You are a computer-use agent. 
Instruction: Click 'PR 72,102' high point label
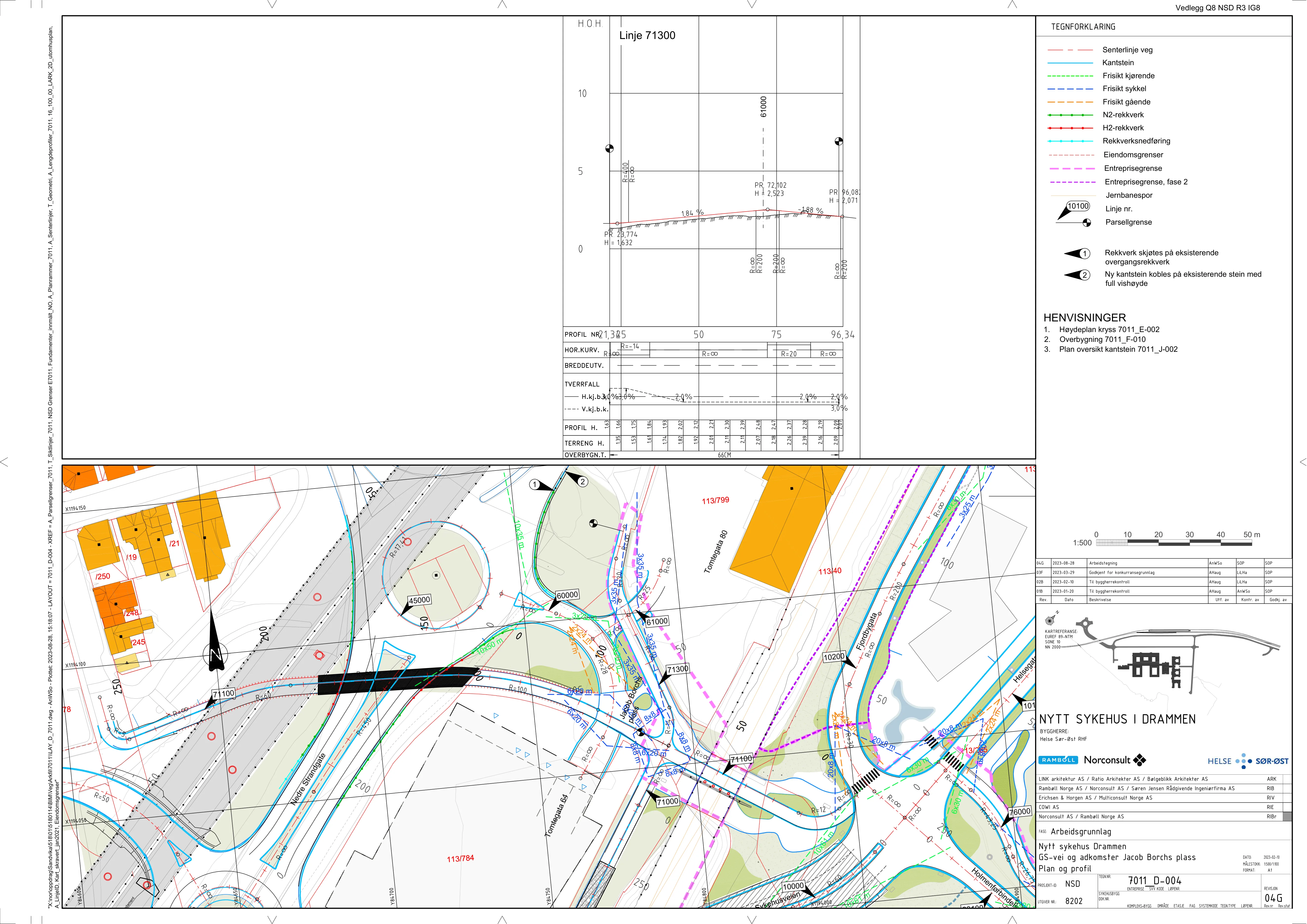pyautogui.click(x=770, y=186)
